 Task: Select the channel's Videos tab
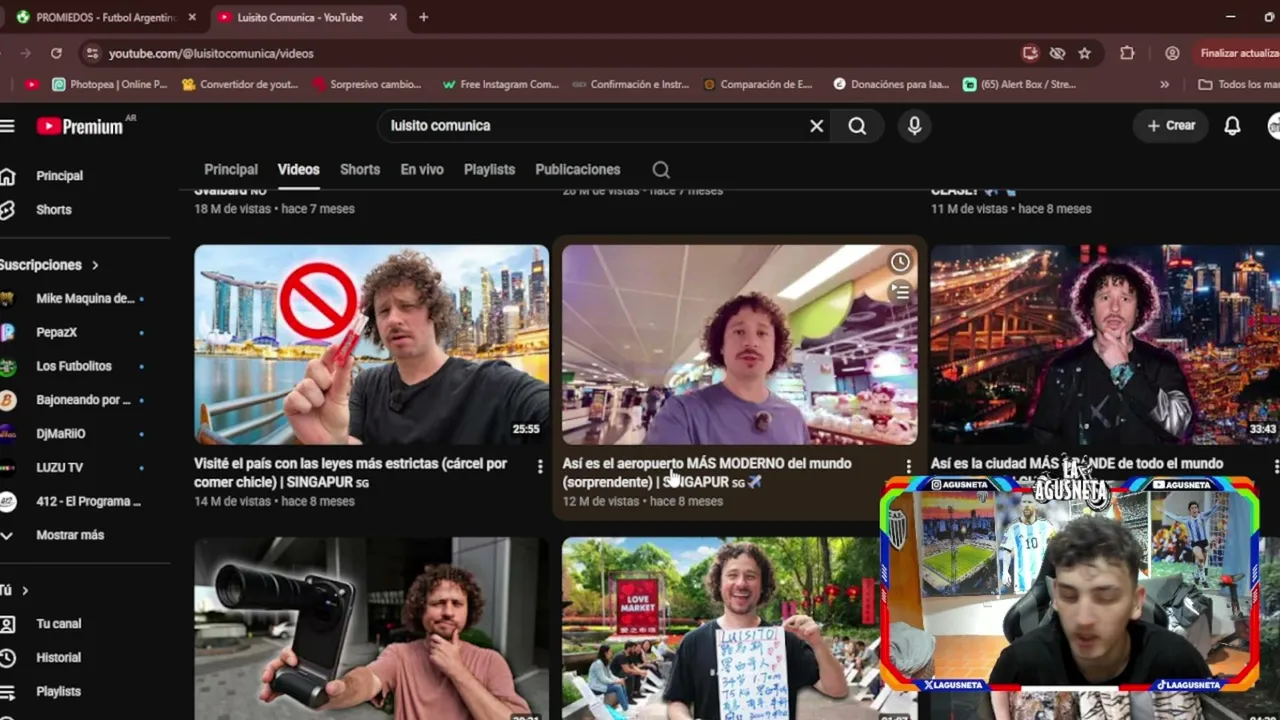(298, 170)
